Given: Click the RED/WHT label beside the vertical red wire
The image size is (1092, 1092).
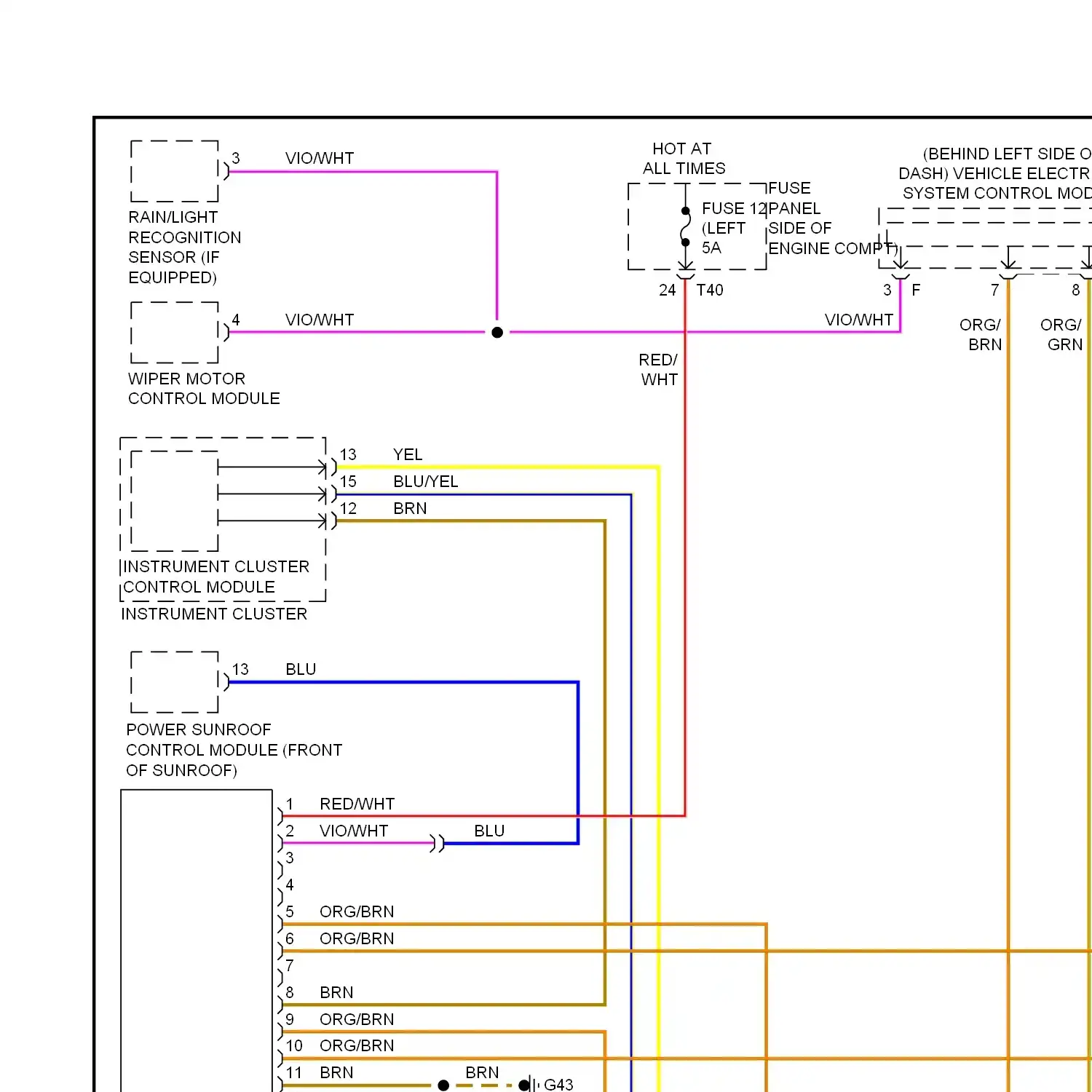Looking at the screenshot, I should pos(659,370).
